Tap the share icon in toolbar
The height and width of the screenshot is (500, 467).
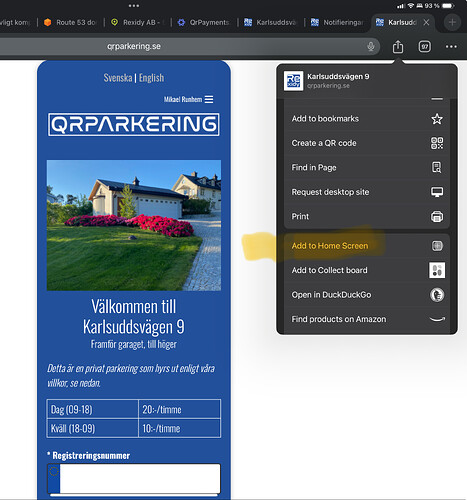click(x=398, y=46)
